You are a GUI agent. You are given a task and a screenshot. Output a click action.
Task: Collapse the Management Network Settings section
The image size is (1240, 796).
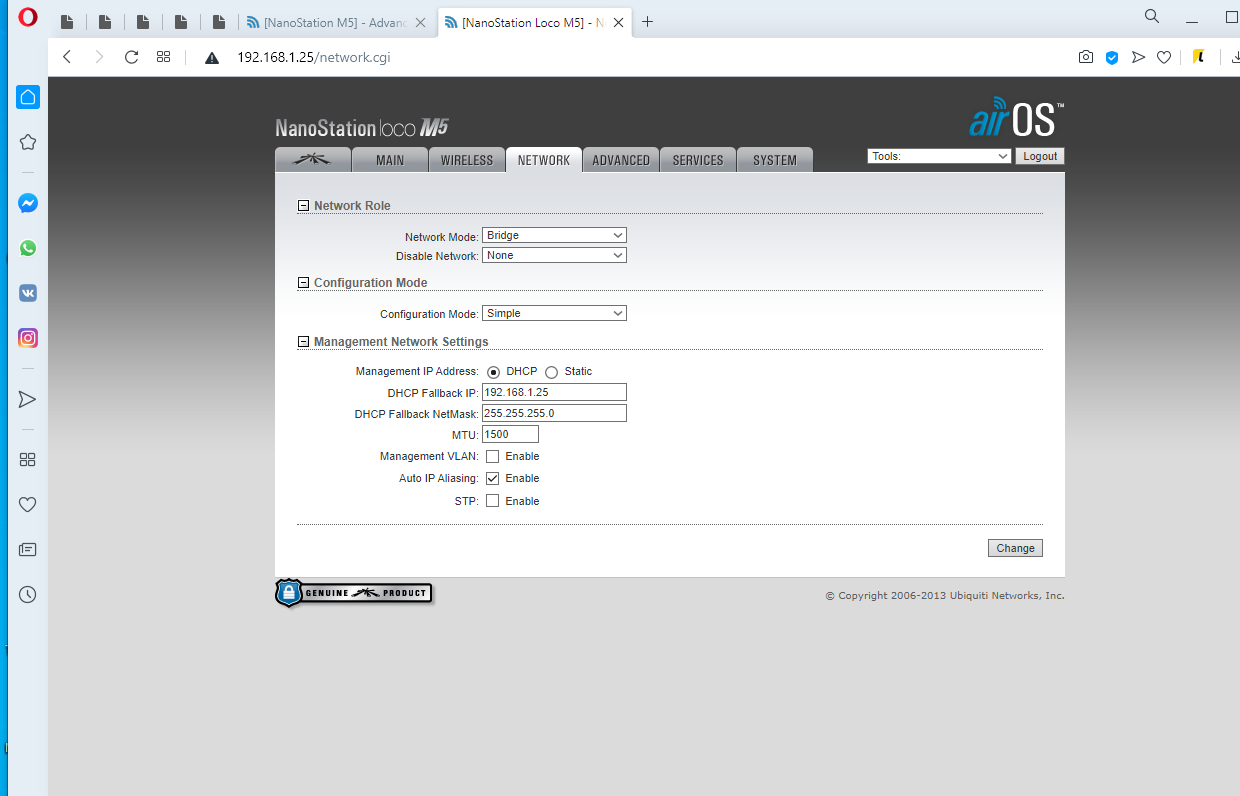click(304, 342)
